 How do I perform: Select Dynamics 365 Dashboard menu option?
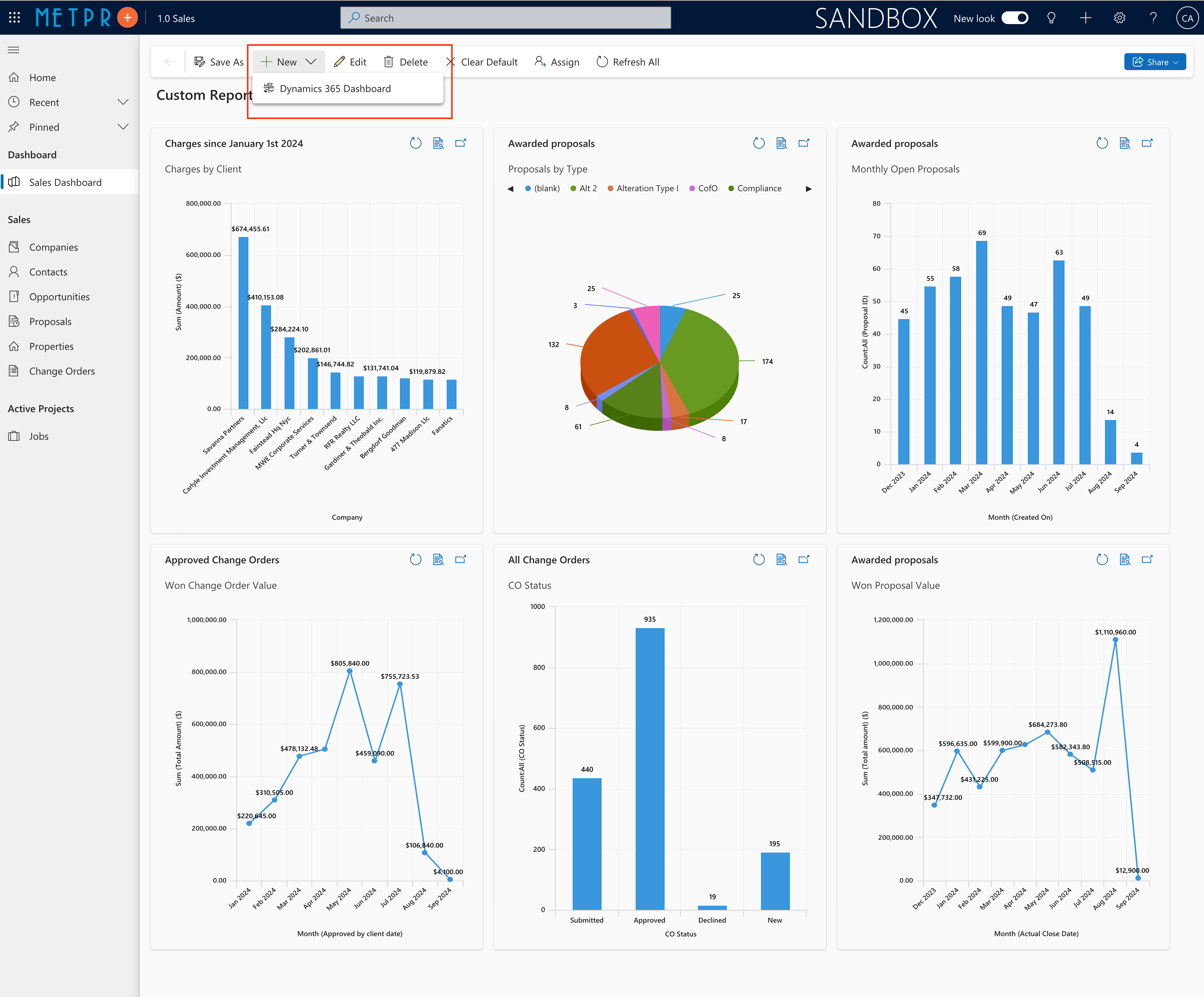335,89
